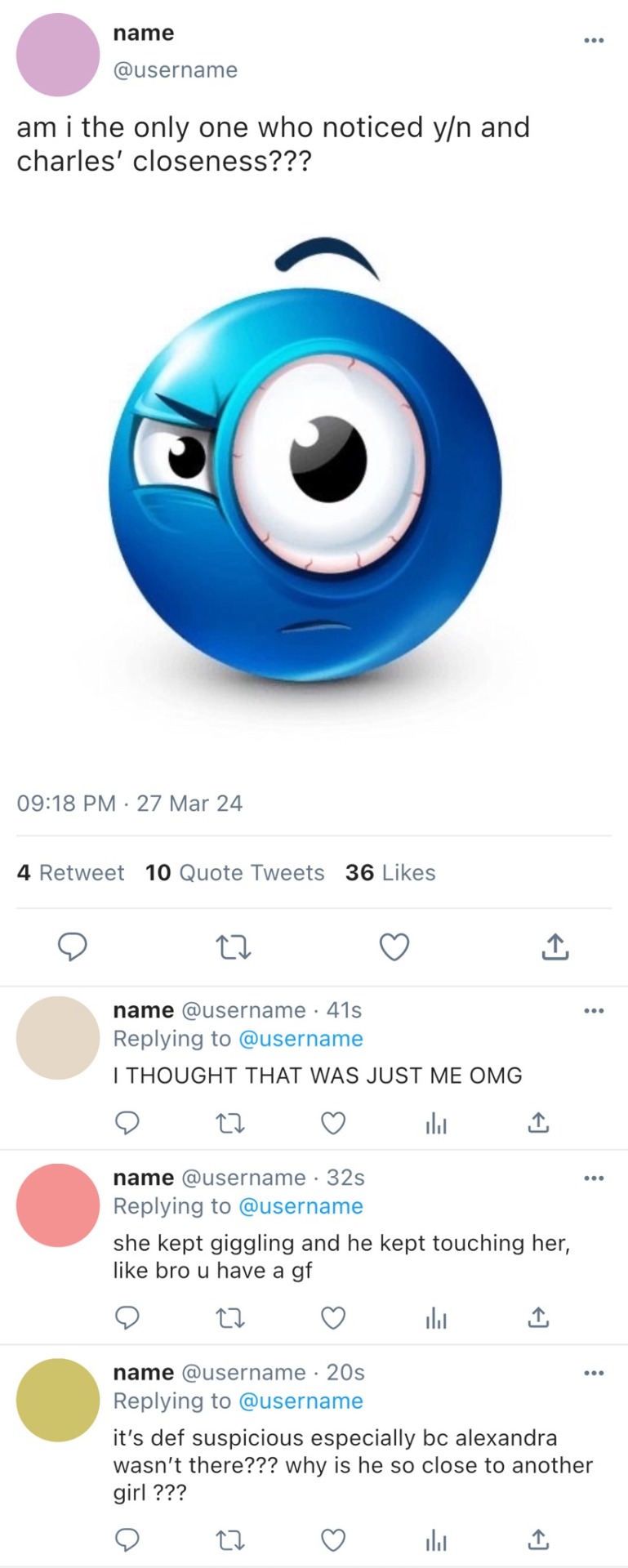Reply to the main tweet about charles
This screenshot has width=628, height=1568.
pyautogui.click(x=72, y=947)
